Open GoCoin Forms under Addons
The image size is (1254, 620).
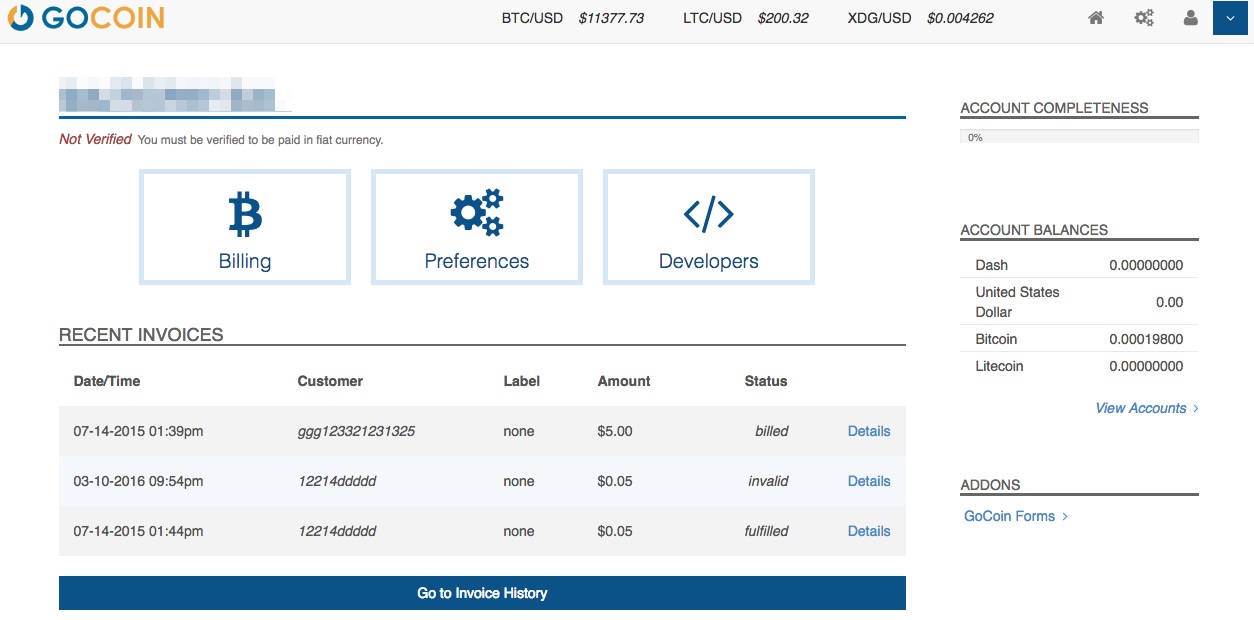[1009, 516]
